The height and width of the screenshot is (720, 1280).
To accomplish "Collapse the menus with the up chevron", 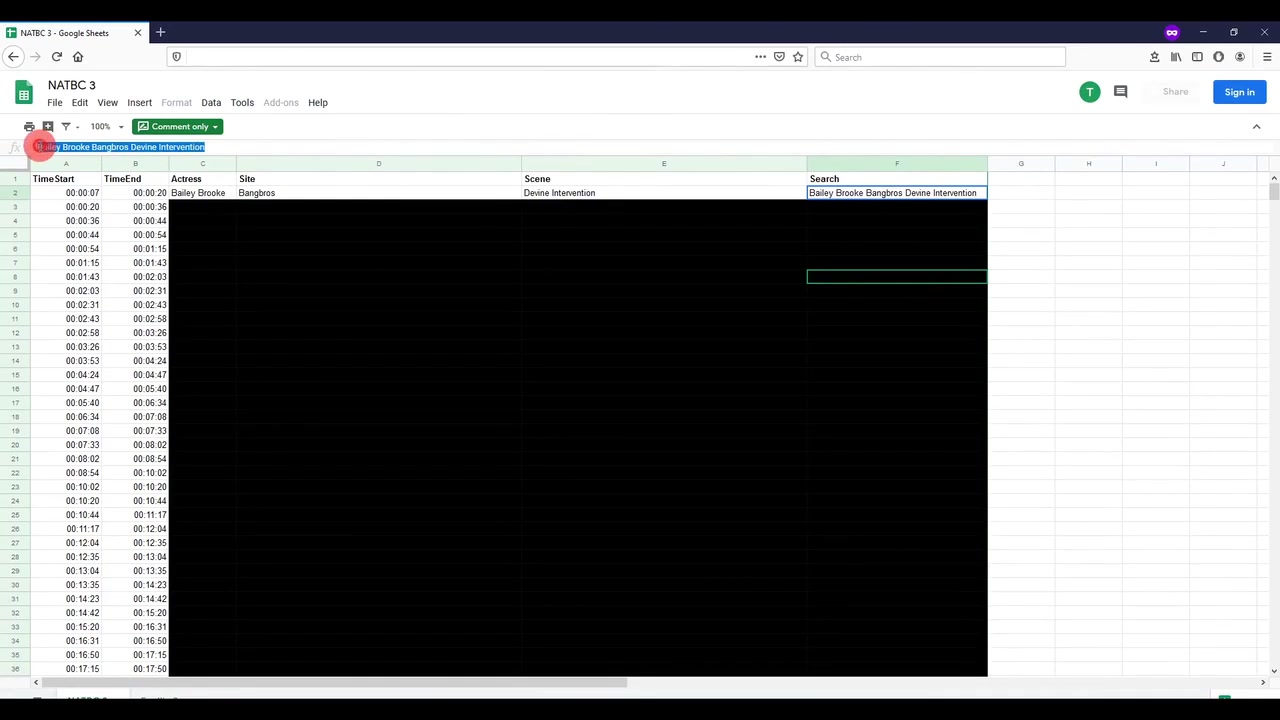I will 1256,127.
